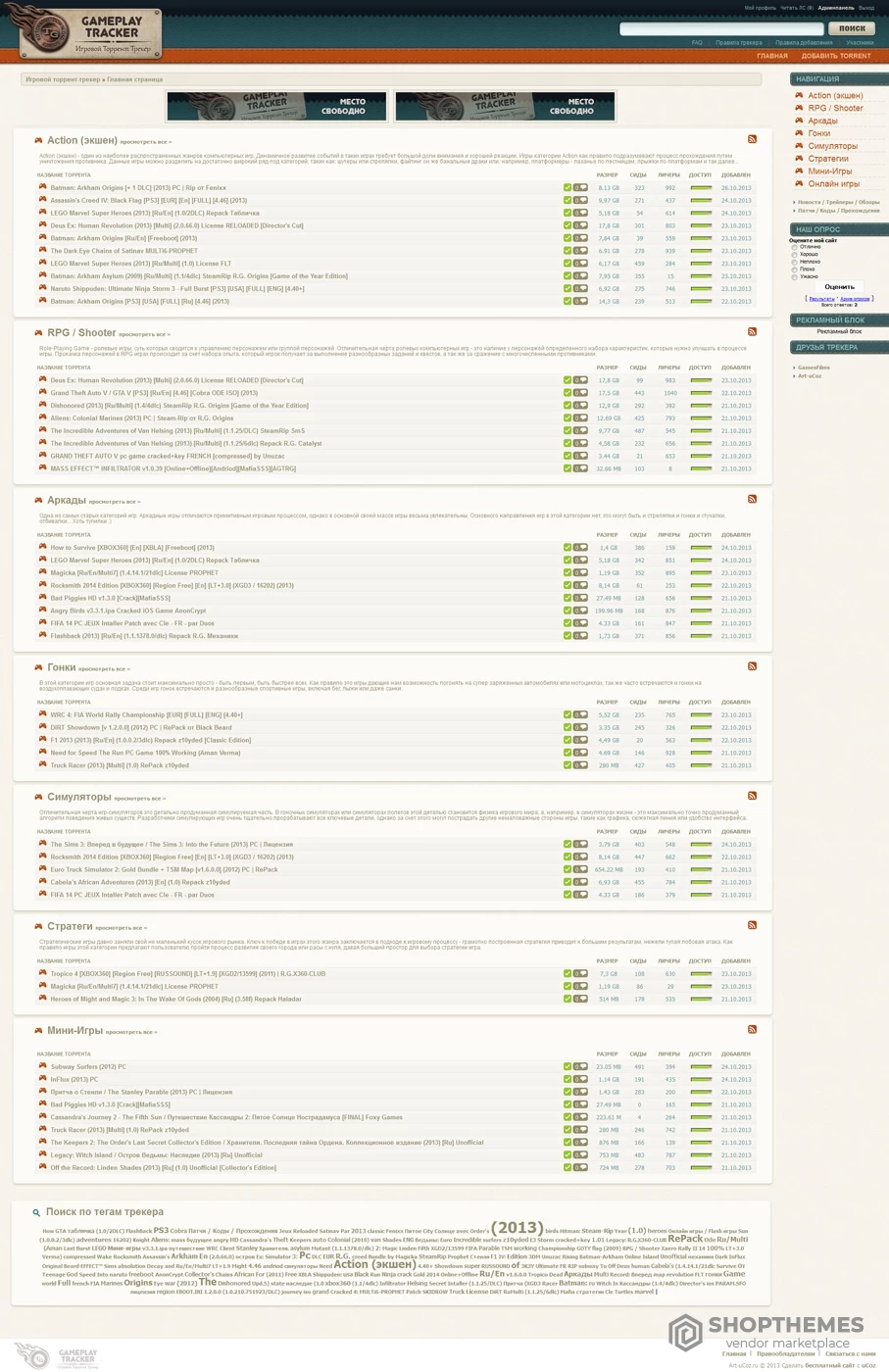Click access bar on InFlux (2013) row
This screenshot has width=889, height=1372.
(x=701, y=1079)
